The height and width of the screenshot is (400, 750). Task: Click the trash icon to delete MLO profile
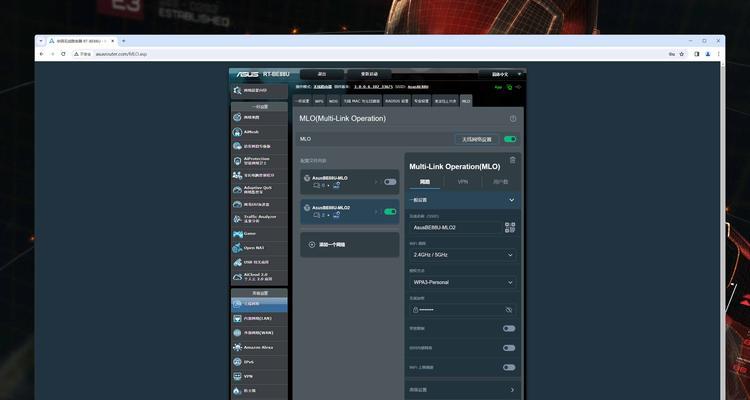pyautogui.click(x=512, y=160)
